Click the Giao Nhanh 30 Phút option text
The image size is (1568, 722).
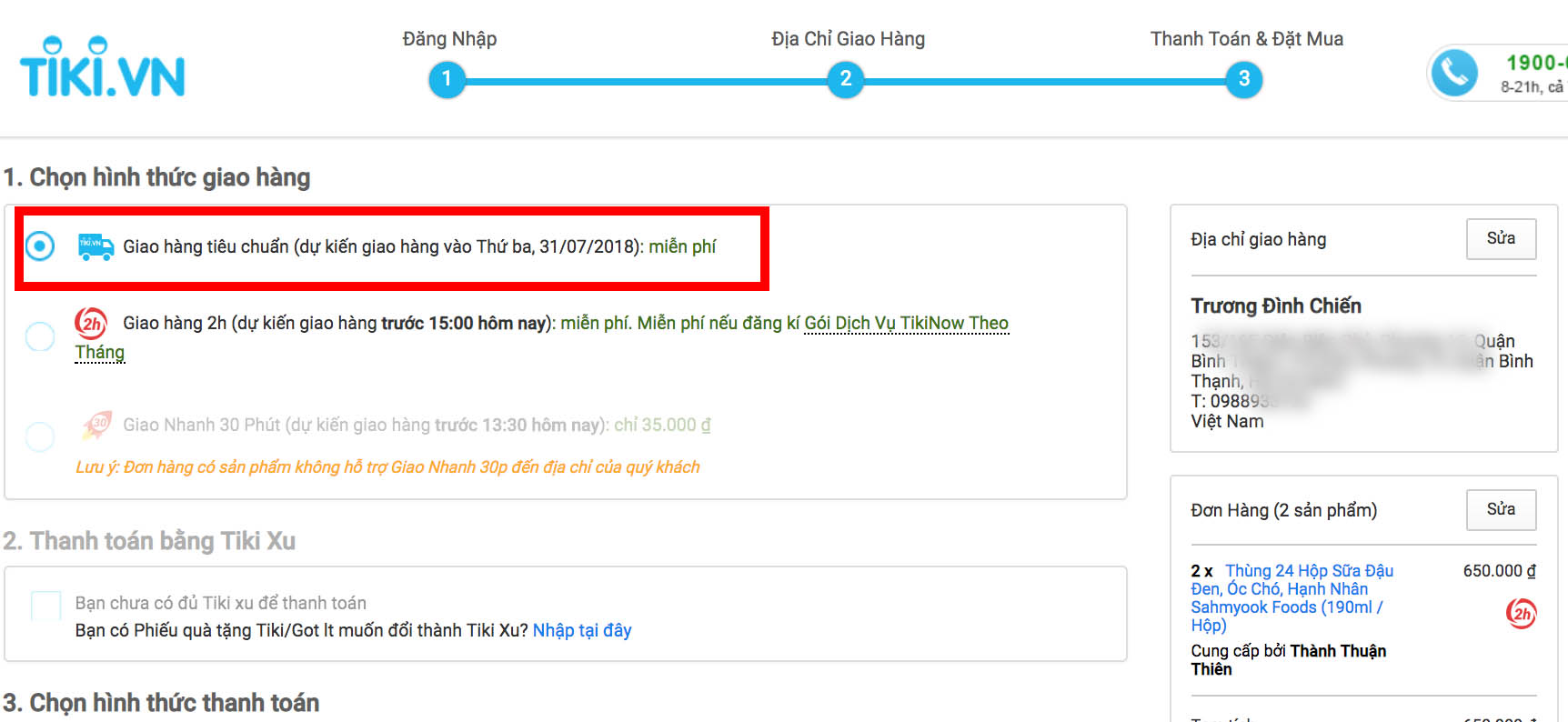pyautogui.click(x=417, y=425)
